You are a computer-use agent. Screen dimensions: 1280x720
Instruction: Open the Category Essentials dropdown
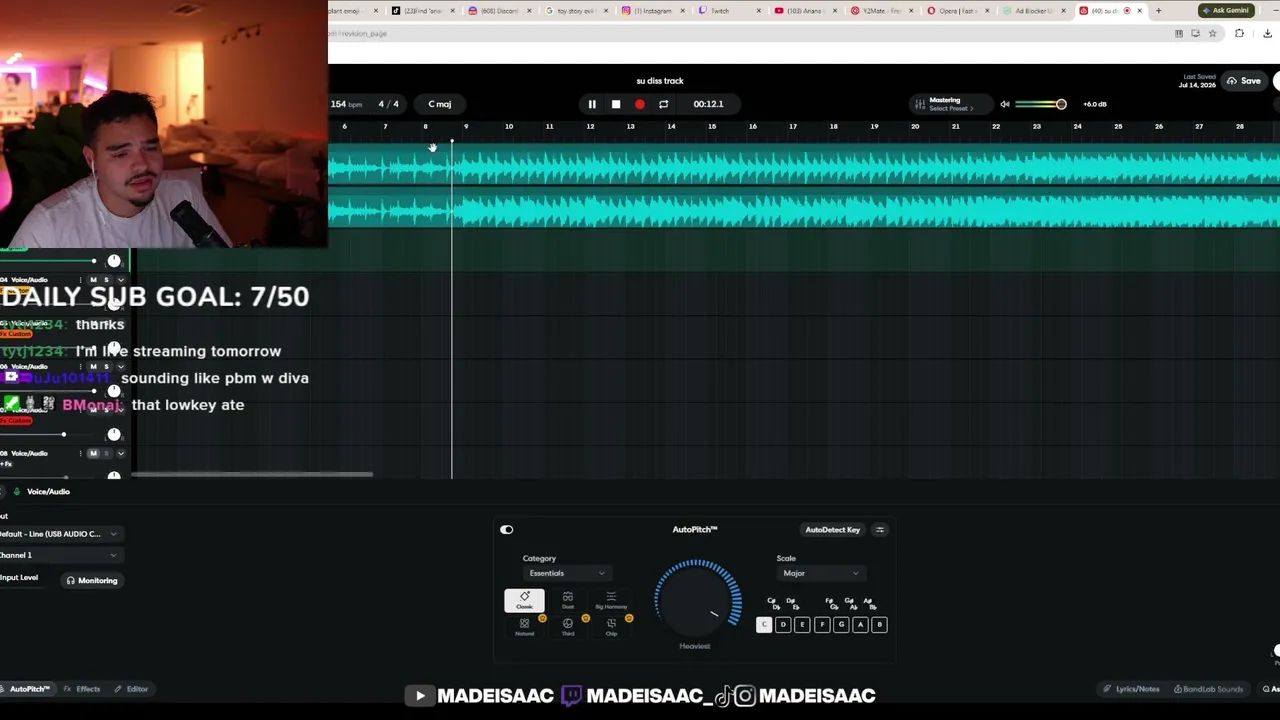[x=566, y=573]
